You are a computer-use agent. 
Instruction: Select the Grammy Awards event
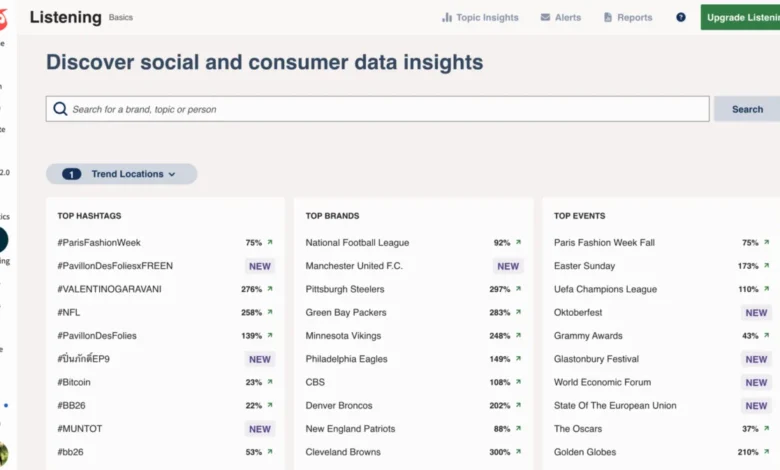[x=588, y=336]
